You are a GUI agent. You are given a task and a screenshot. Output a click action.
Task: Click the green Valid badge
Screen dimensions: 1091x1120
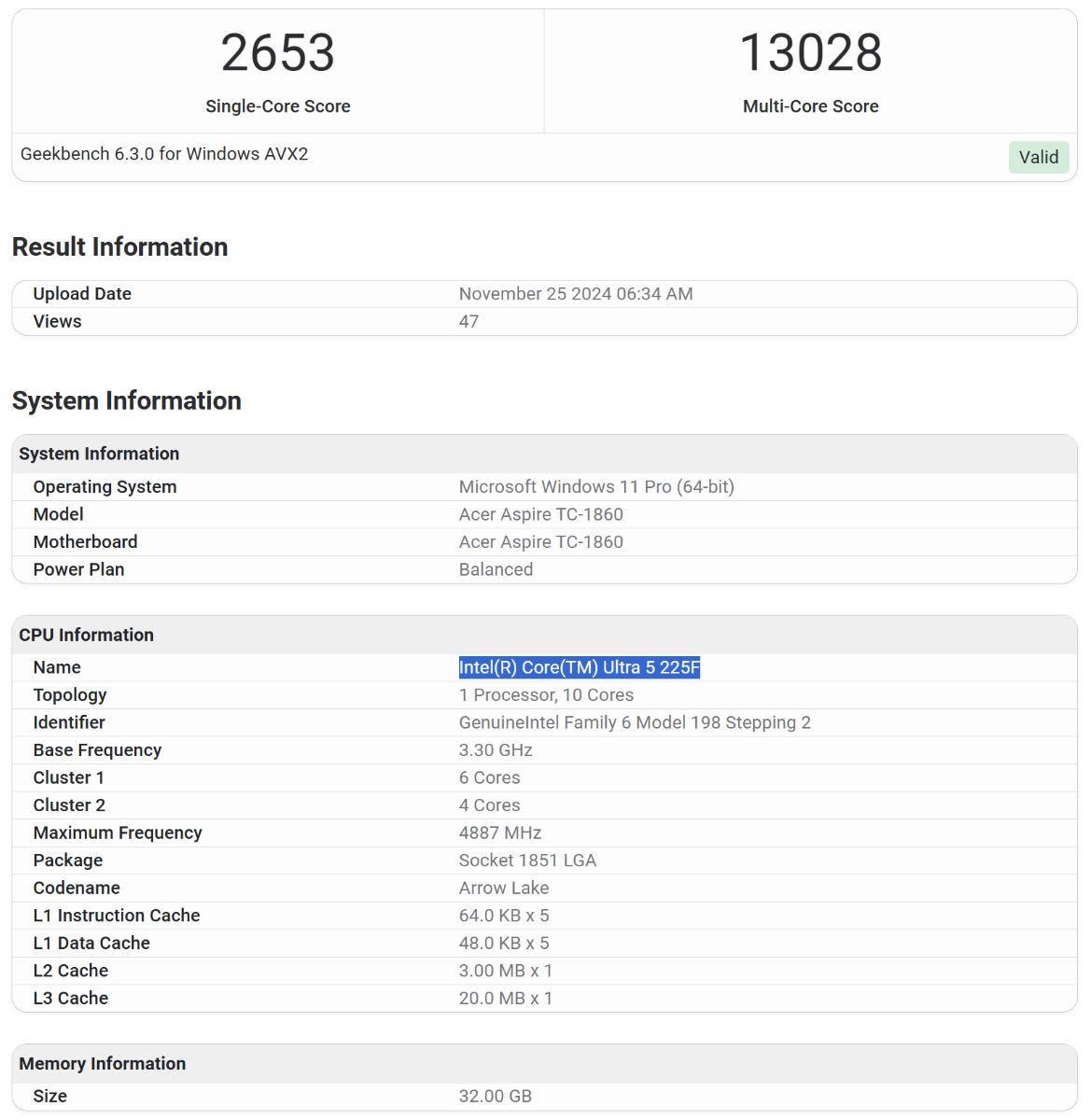tap(1038, 157)
